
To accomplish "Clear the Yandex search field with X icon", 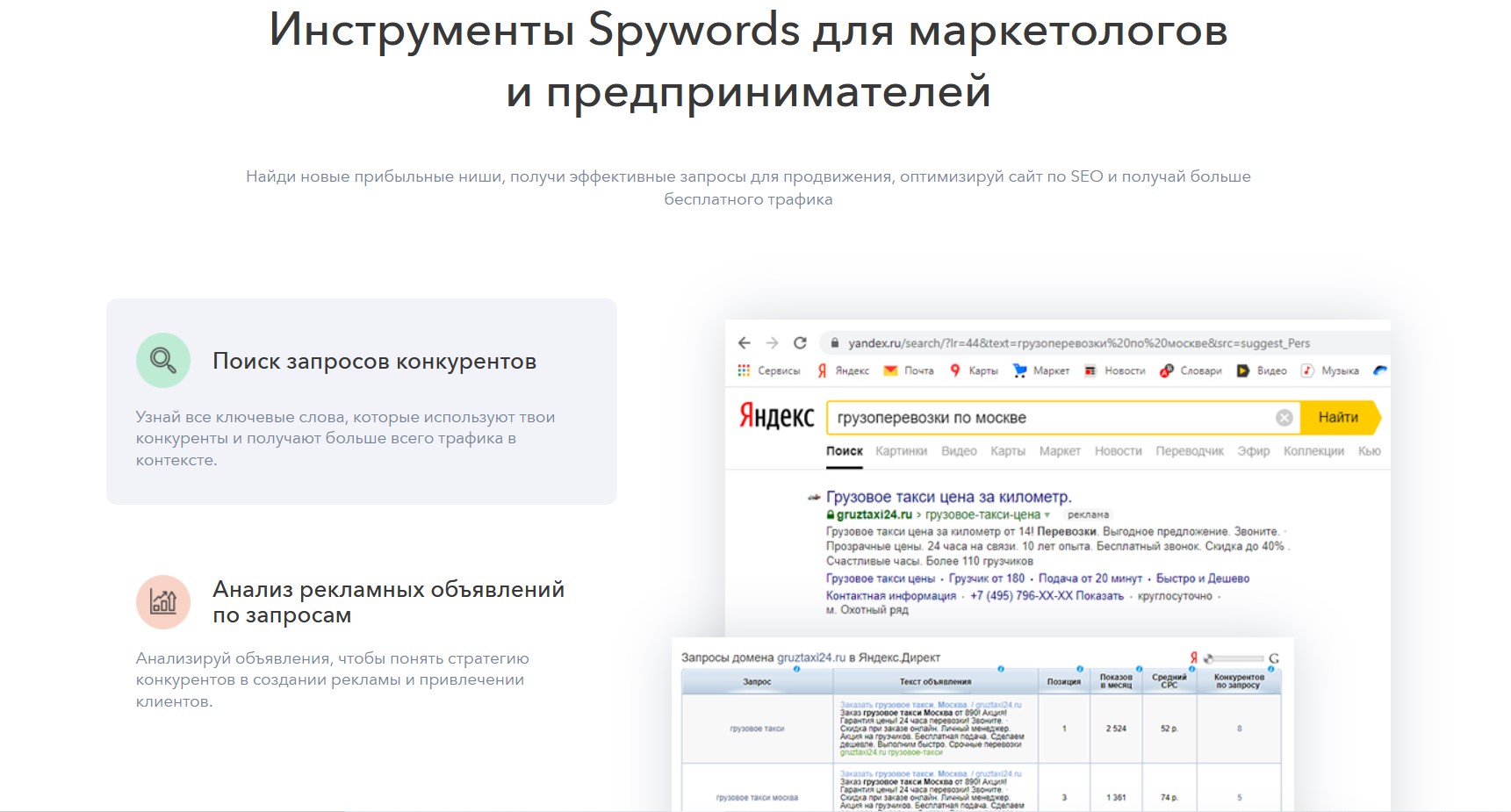I will pos(1284,418).
